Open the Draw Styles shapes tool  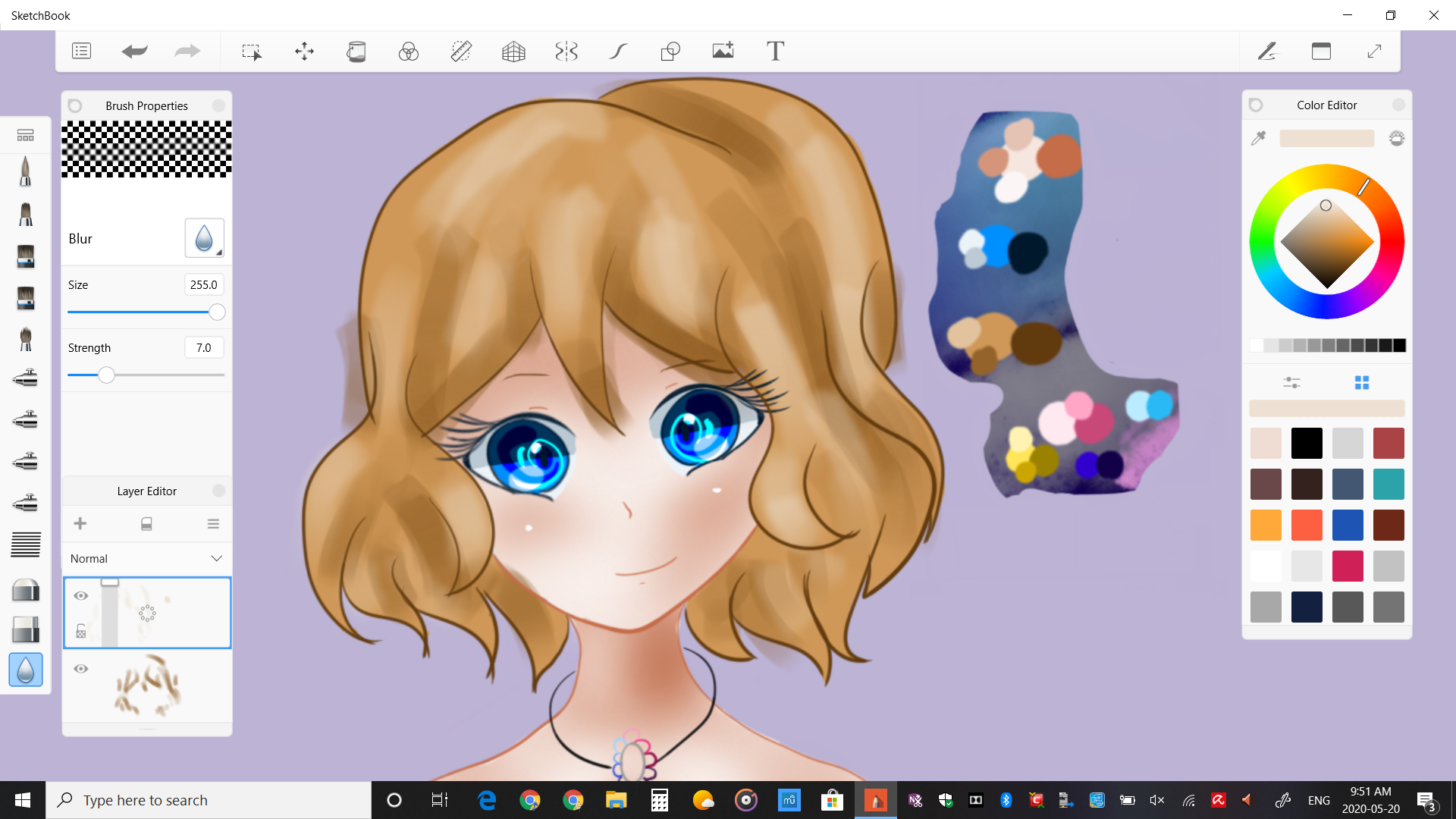[670, 51]
